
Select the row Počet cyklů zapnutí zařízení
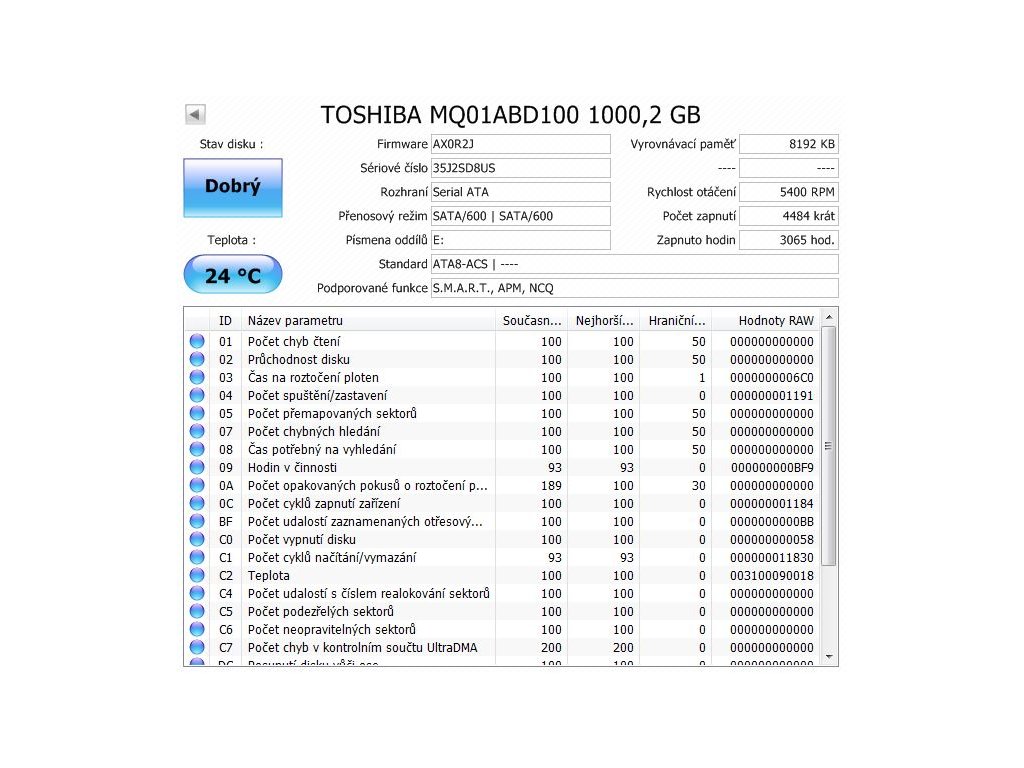502,504
